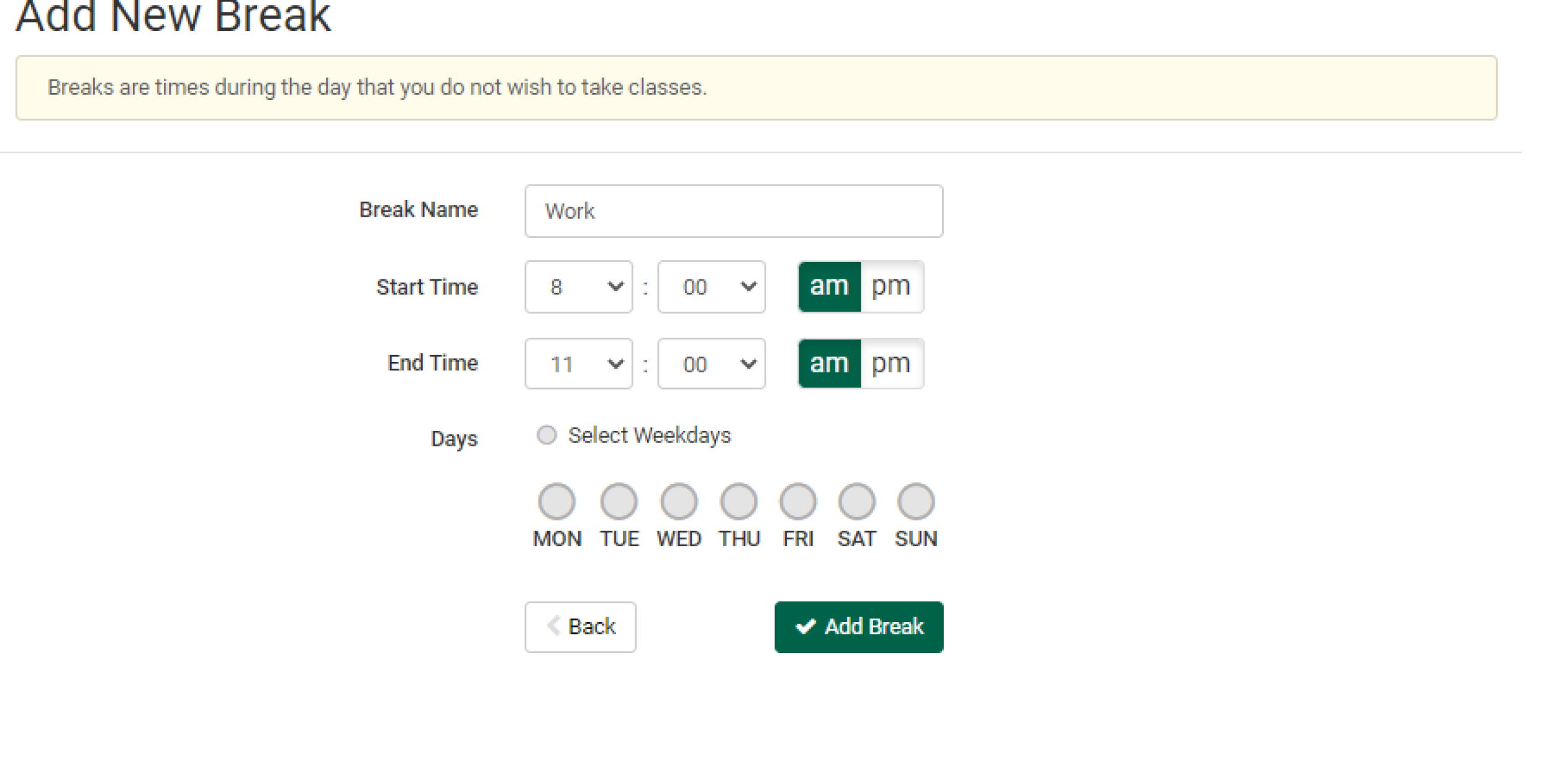The width and height of the screenshot is (1565, 784).
Task: Enable the Select Weekdays option
Action: coord(546,435)
